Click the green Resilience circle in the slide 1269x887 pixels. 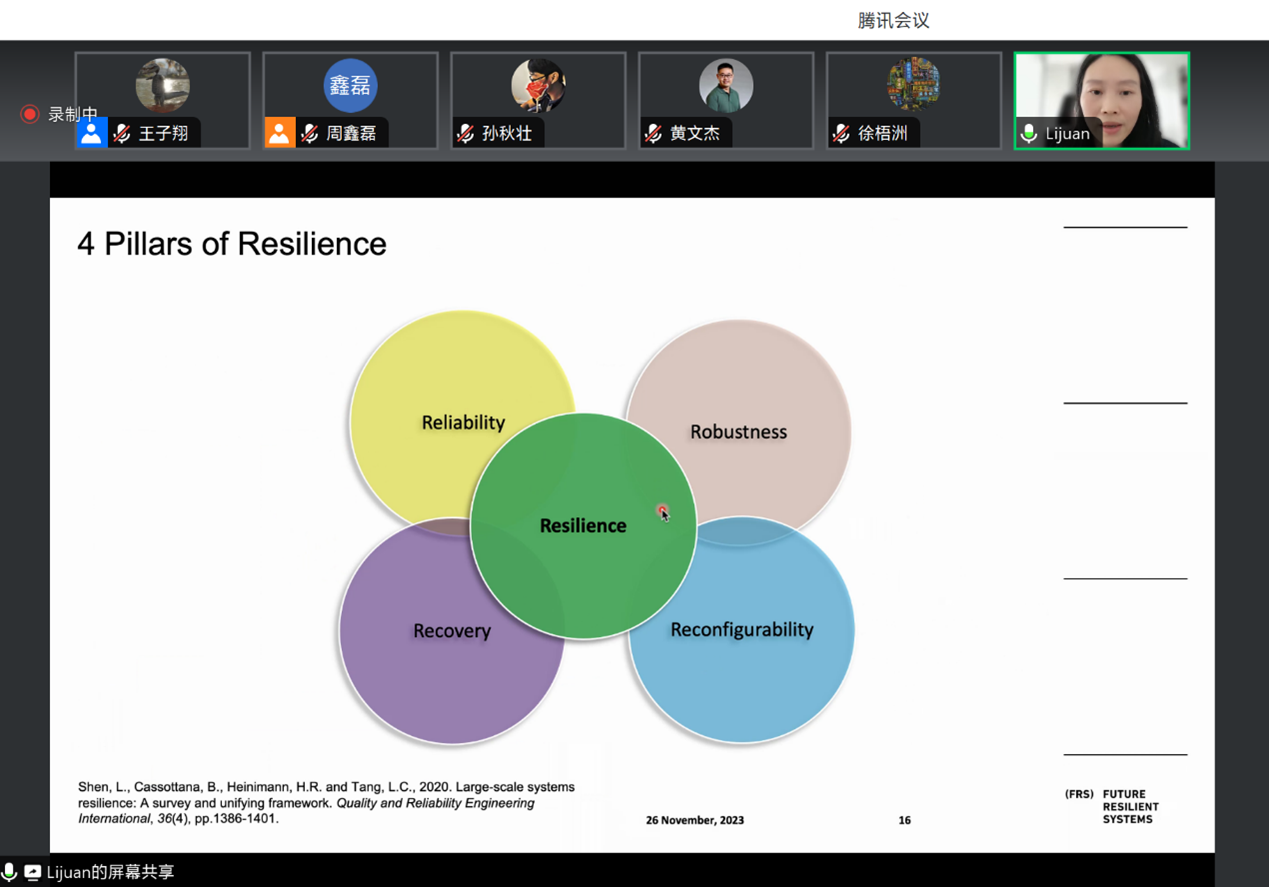click(x=583, y=560)
